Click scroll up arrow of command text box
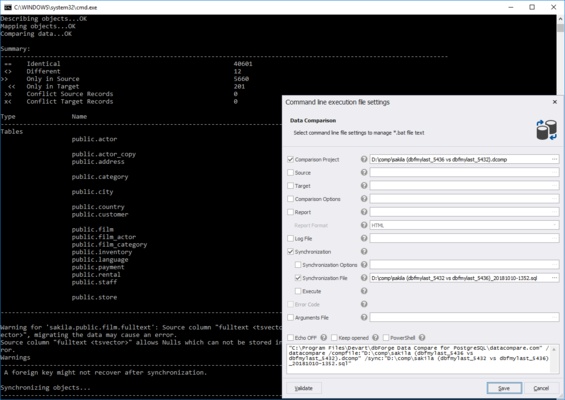This screenshot has width=565, height=400. 555,349
